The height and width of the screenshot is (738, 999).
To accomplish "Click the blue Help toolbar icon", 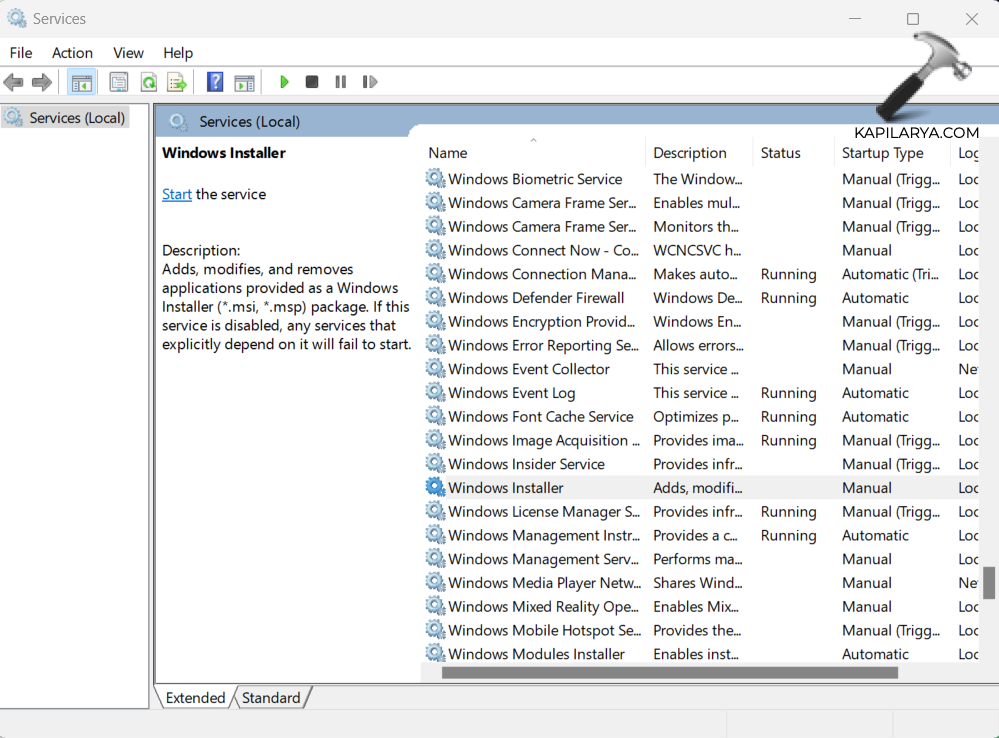I will pyautogui.click(x=215, y=82).
